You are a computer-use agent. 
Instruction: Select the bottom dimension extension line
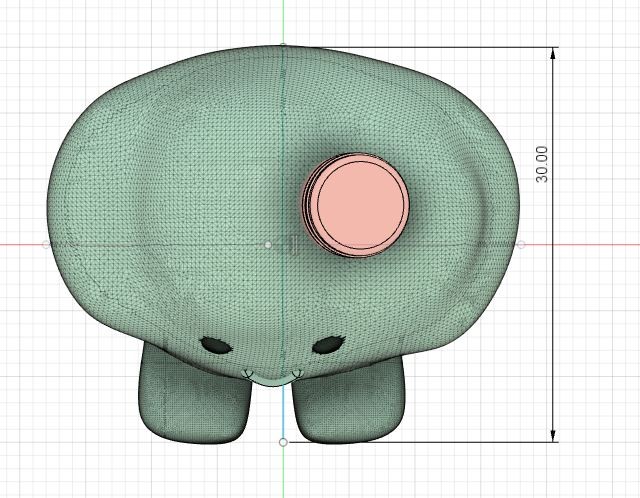[x=420, y=441]
